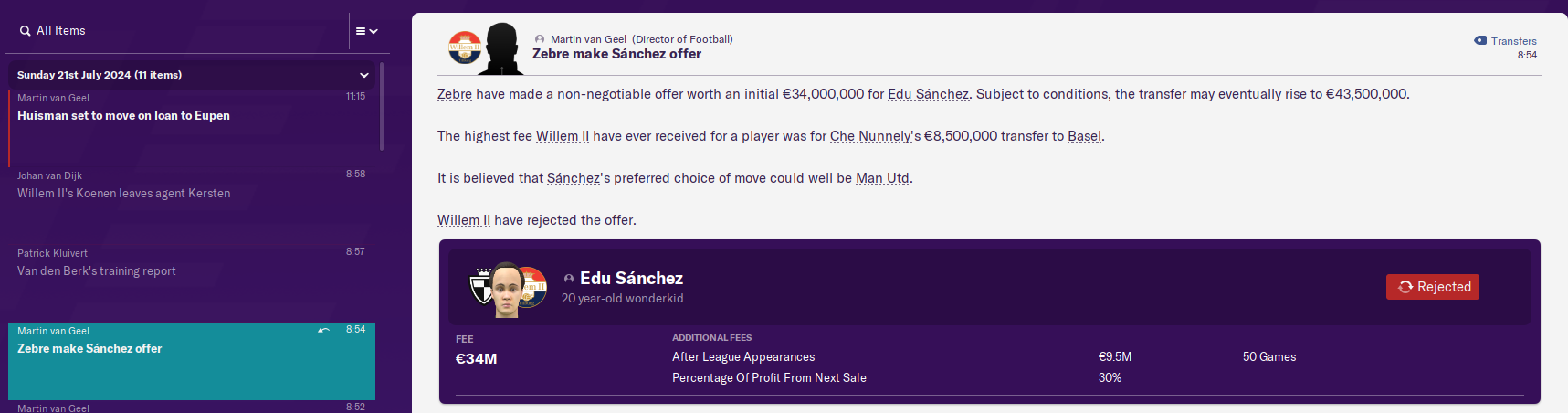Click Edu Sánchez's face portrait

click(507, 290)
